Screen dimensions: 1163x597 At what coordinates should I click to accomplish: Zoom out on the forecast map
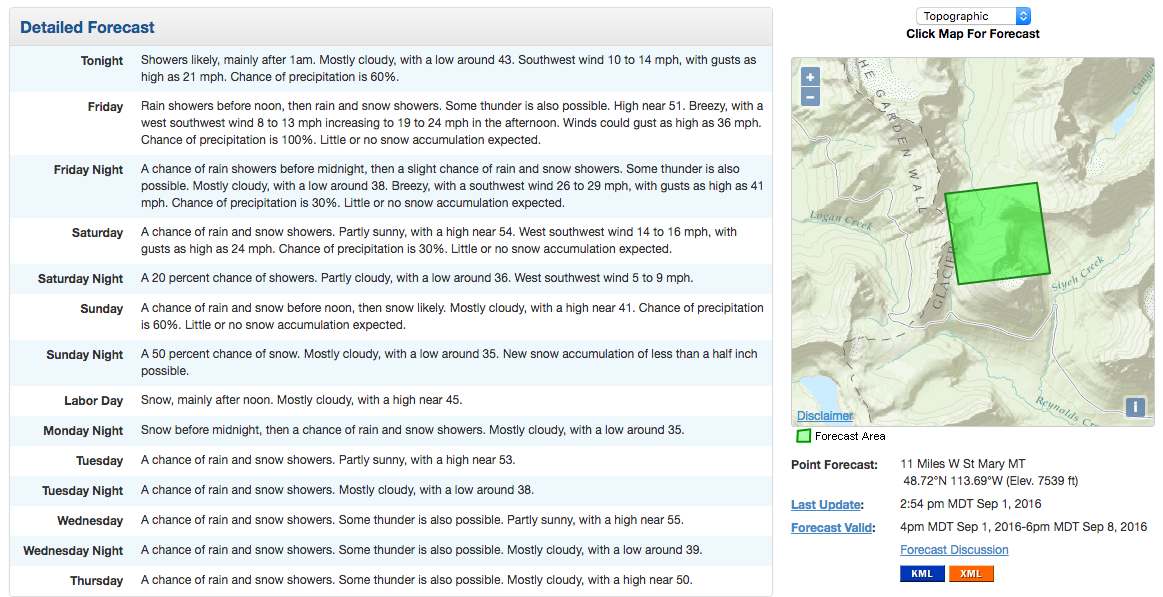(810, 96)
